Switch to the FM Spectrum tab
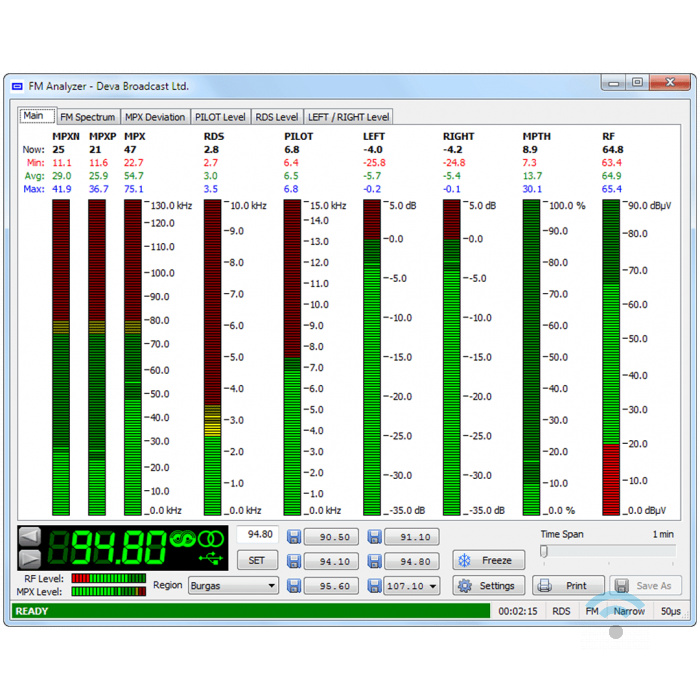 (x=88, y=117)
